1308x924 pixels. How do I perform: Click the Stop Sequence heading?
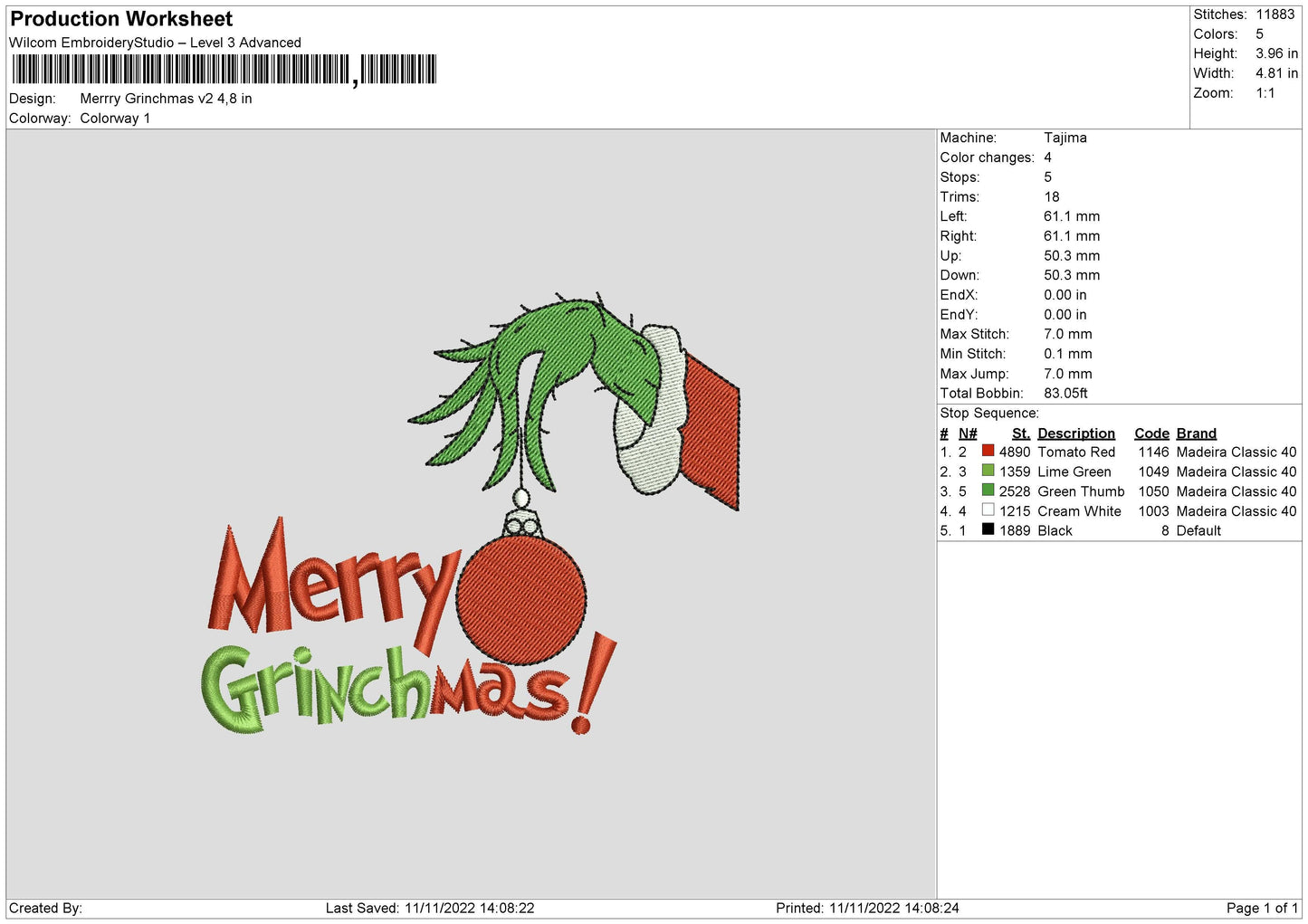click(989, 413)
